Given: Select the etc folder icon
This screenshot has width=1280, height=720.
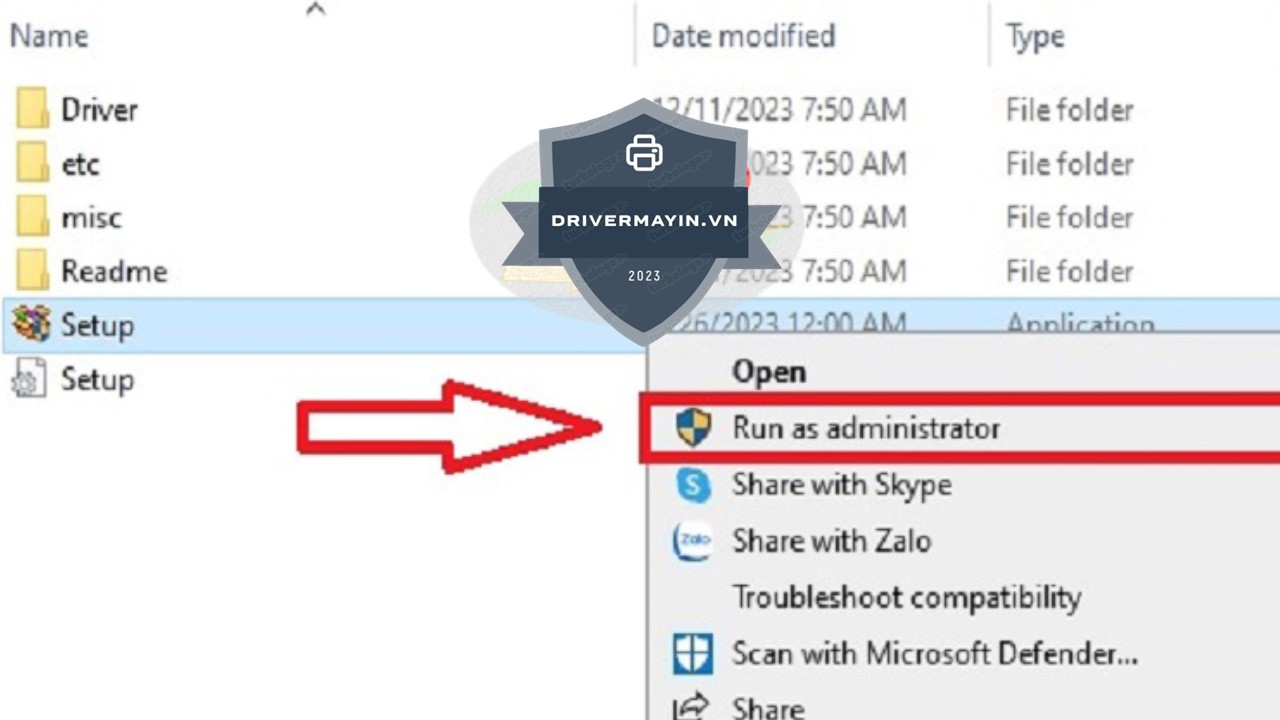Looking at the screenshot, I should pos(32,163).
